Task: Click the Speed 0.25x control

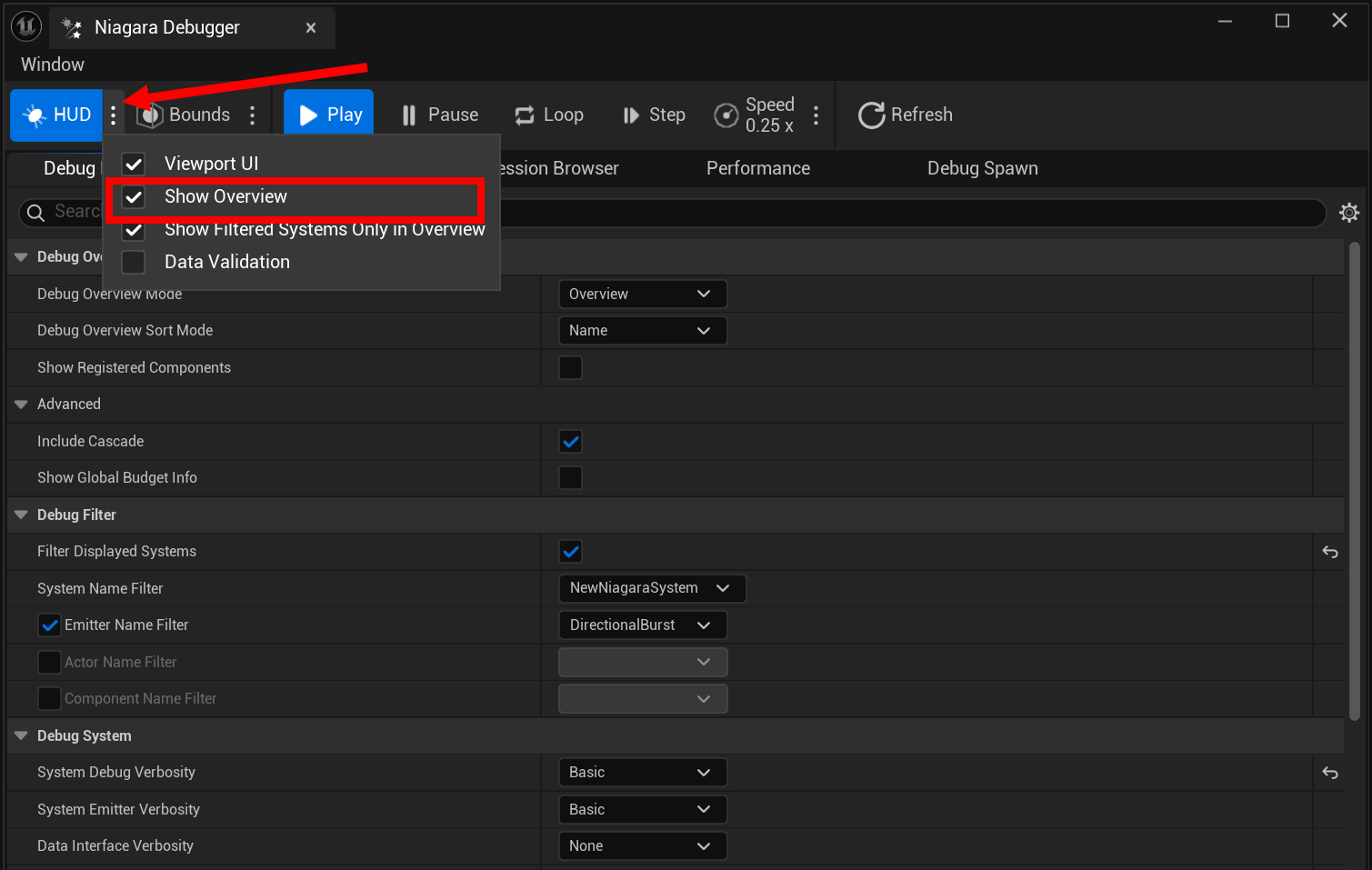Action: click(755, 115)
